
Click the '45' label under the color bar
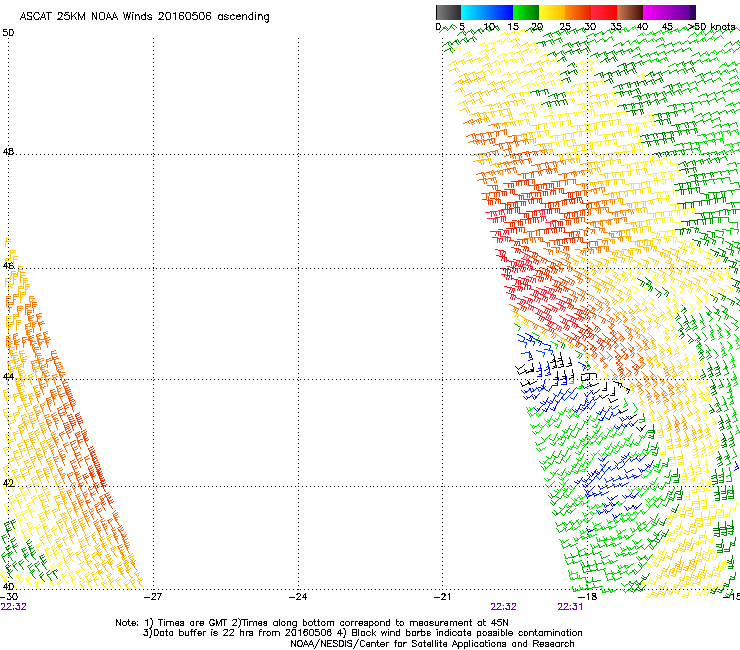pos(667,27)
